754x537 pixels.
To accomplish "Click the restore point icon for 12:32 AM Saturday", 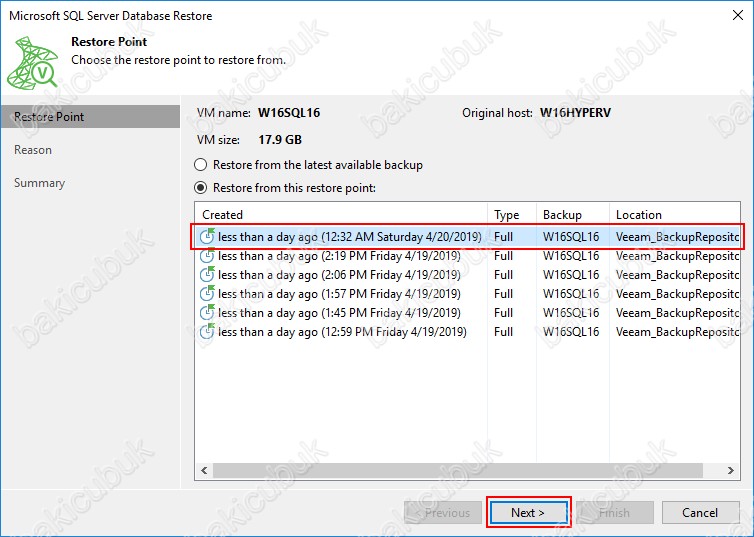I will (207, 236).
